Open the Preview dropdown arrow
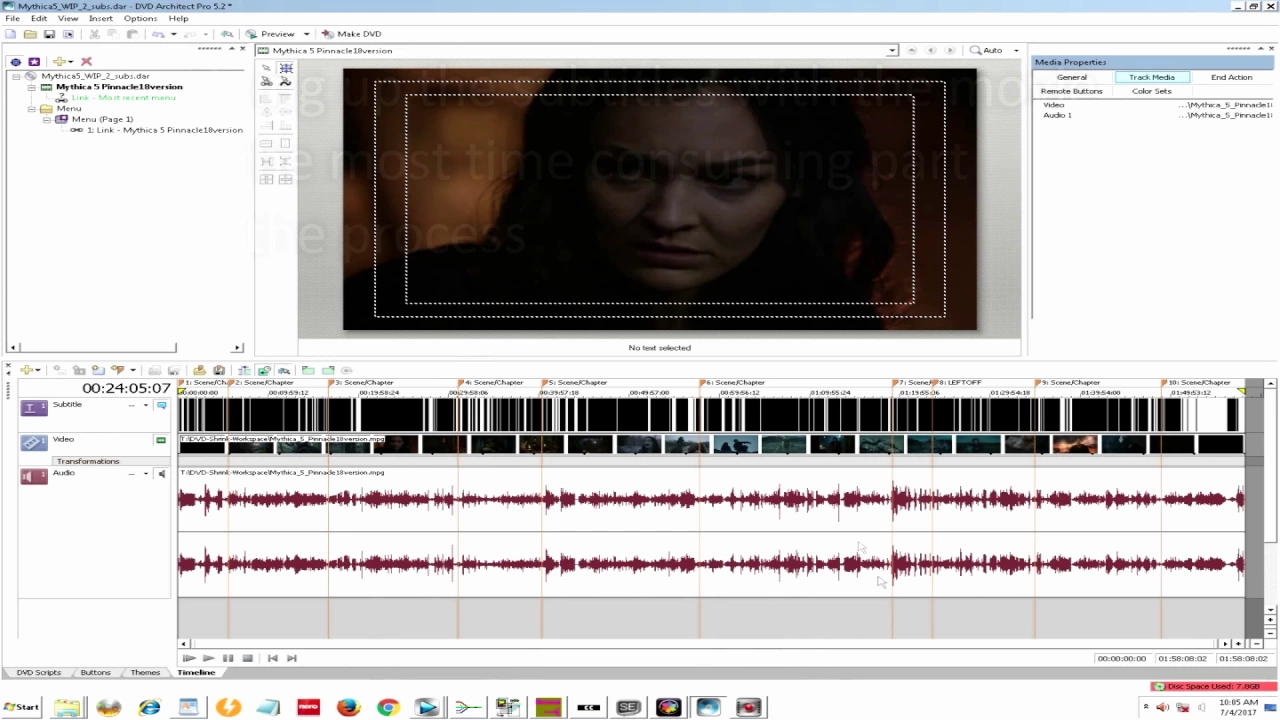 [x=307, y=34]
